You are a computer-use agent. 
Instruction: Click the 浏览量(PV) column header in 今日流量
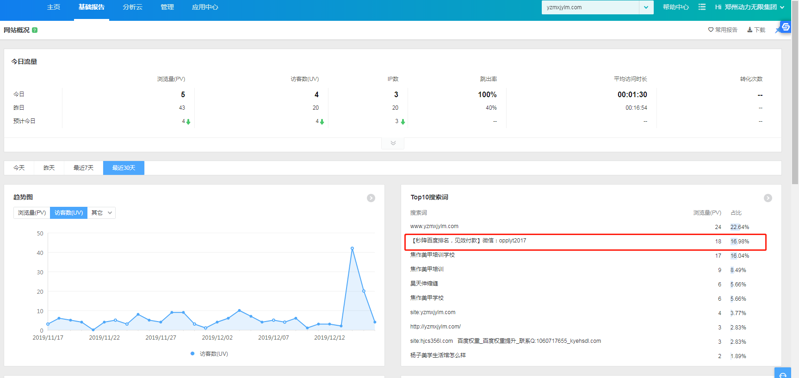coord(171,79)
